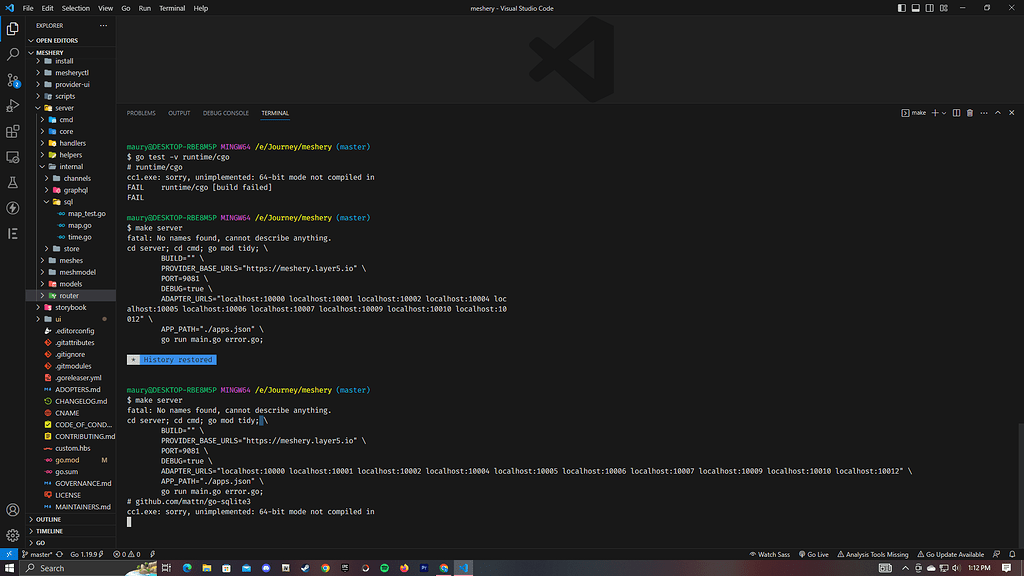The height and width of the screenshot is (576, 1024).
Task: Open VS Code taskbar icon
Action: pyautogui.click(x=464, y=568)
